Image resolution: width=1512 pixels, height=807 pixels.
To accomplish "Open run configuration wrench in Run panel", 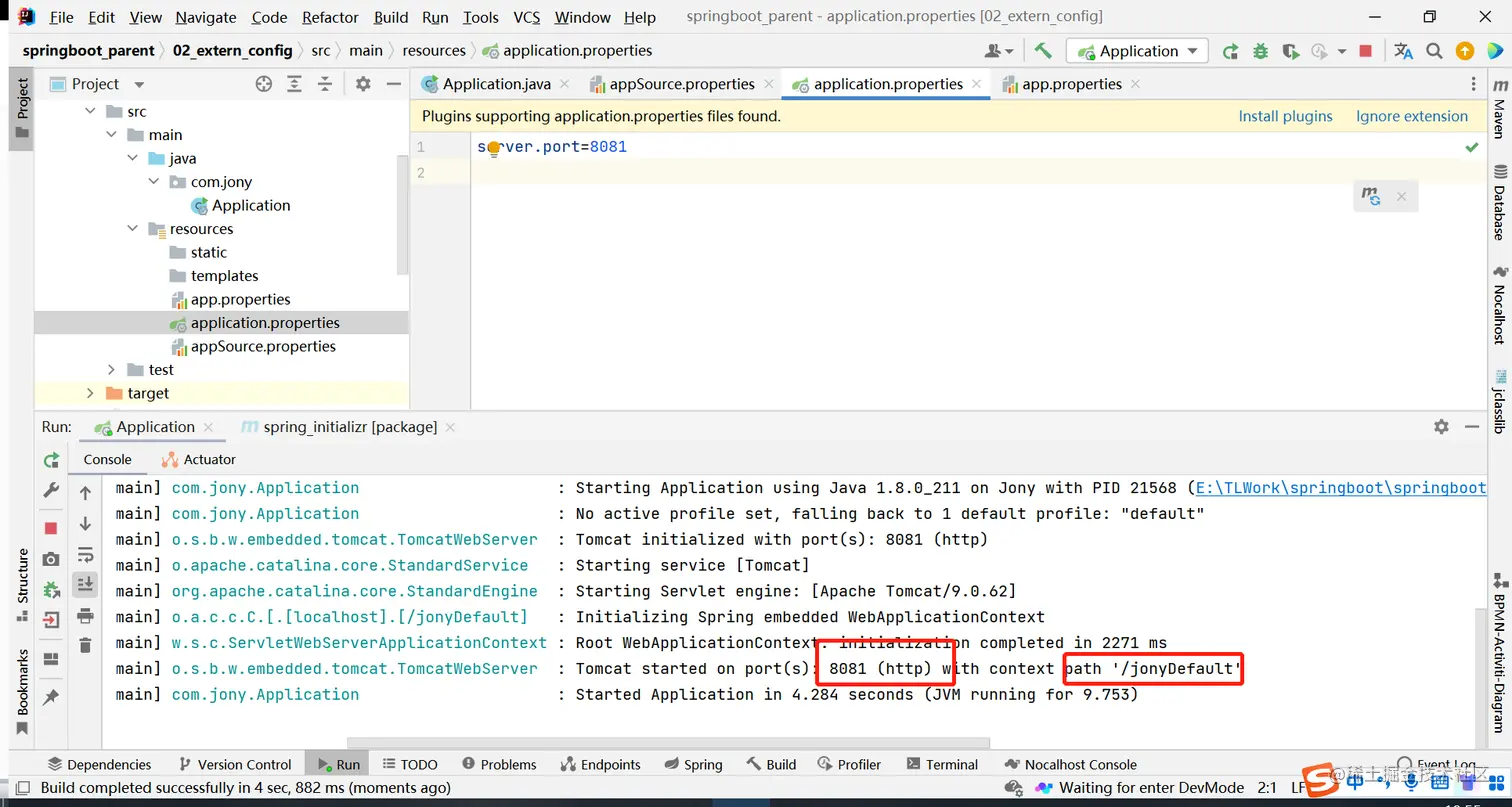I will coord(51,490).
